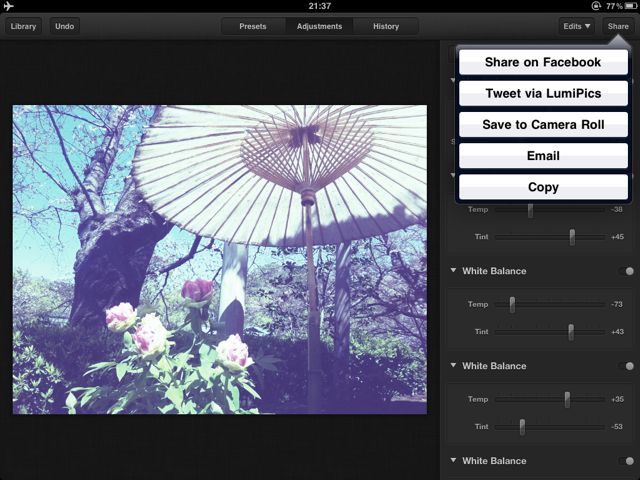
Task: Tap White Balance title above Temp -73
Action: (494, 271)
